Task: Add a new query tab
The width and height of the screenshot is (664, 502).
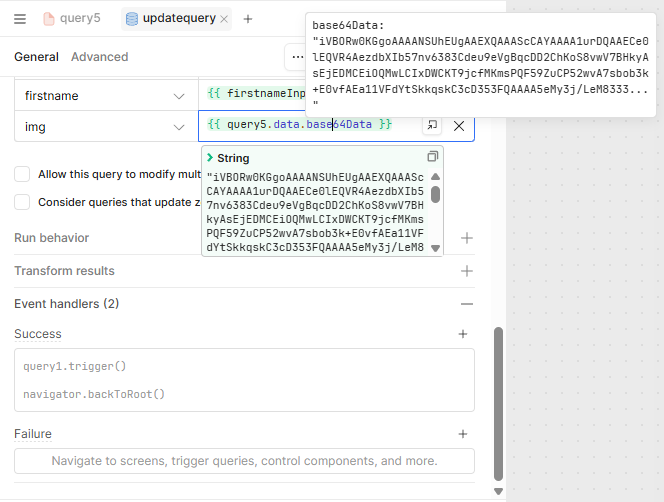Action: coord(248,19)
